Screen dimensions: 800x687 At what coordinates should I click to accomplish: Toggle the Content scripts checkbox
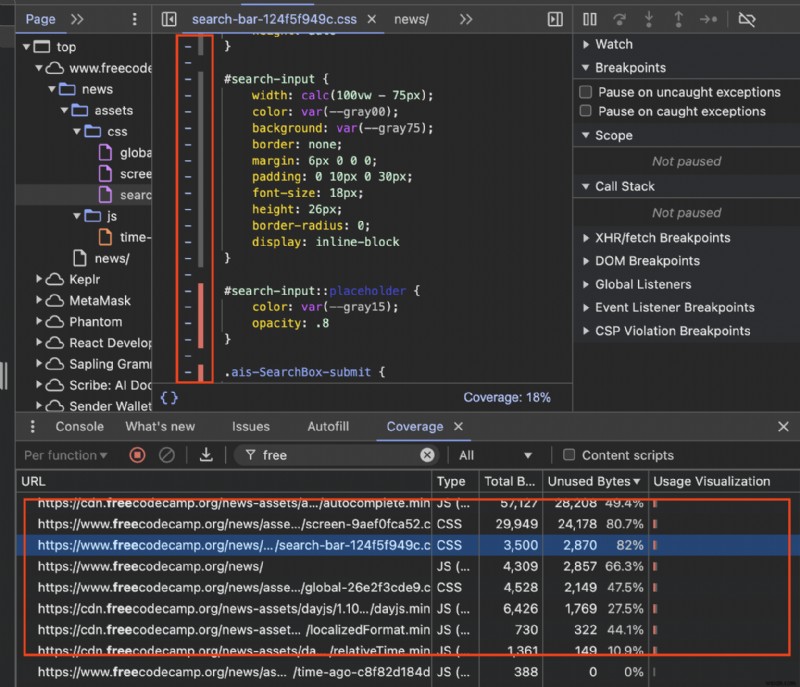click(569, 455)
